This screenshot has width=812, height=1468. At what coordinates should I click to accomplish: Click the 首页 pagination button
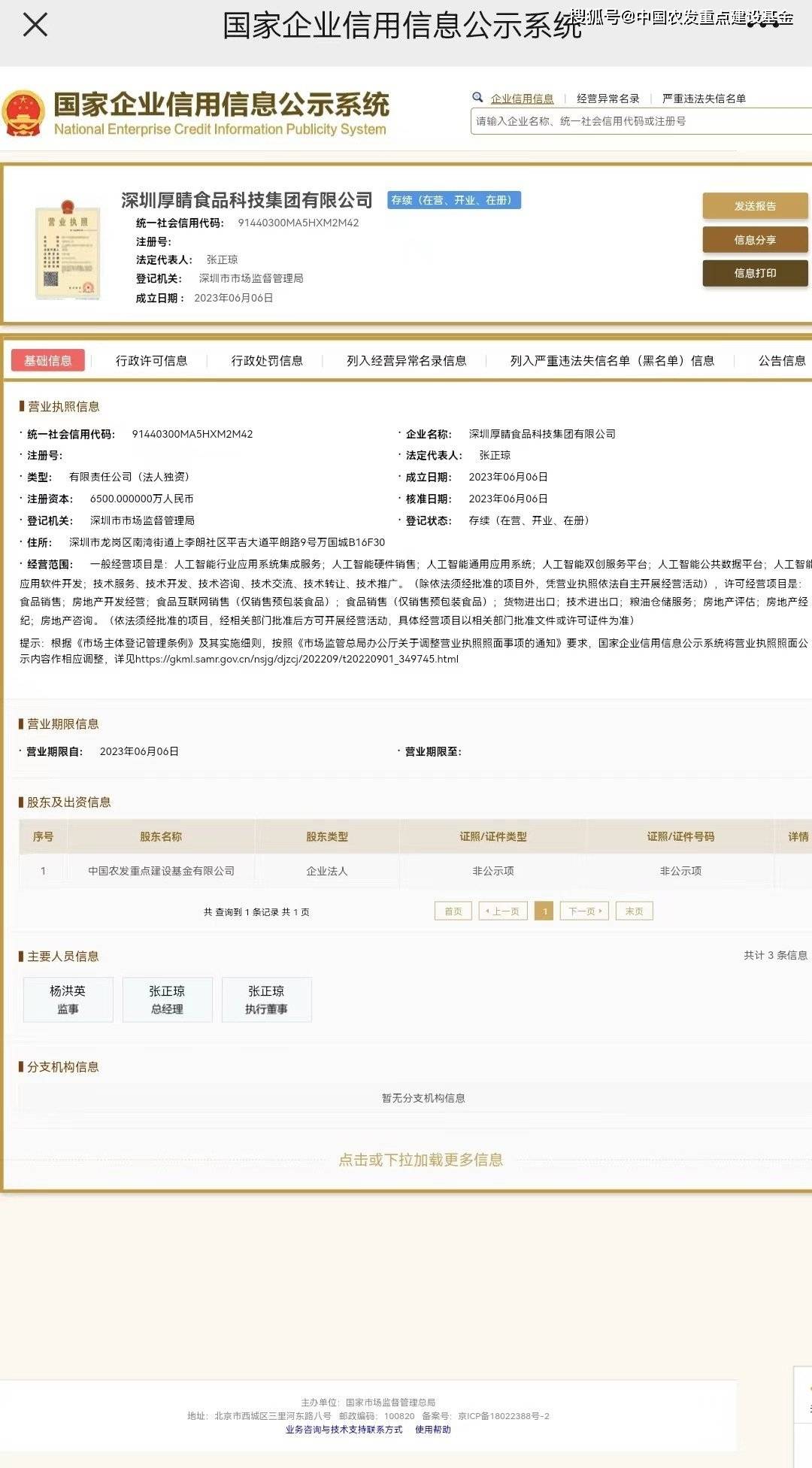453,911
